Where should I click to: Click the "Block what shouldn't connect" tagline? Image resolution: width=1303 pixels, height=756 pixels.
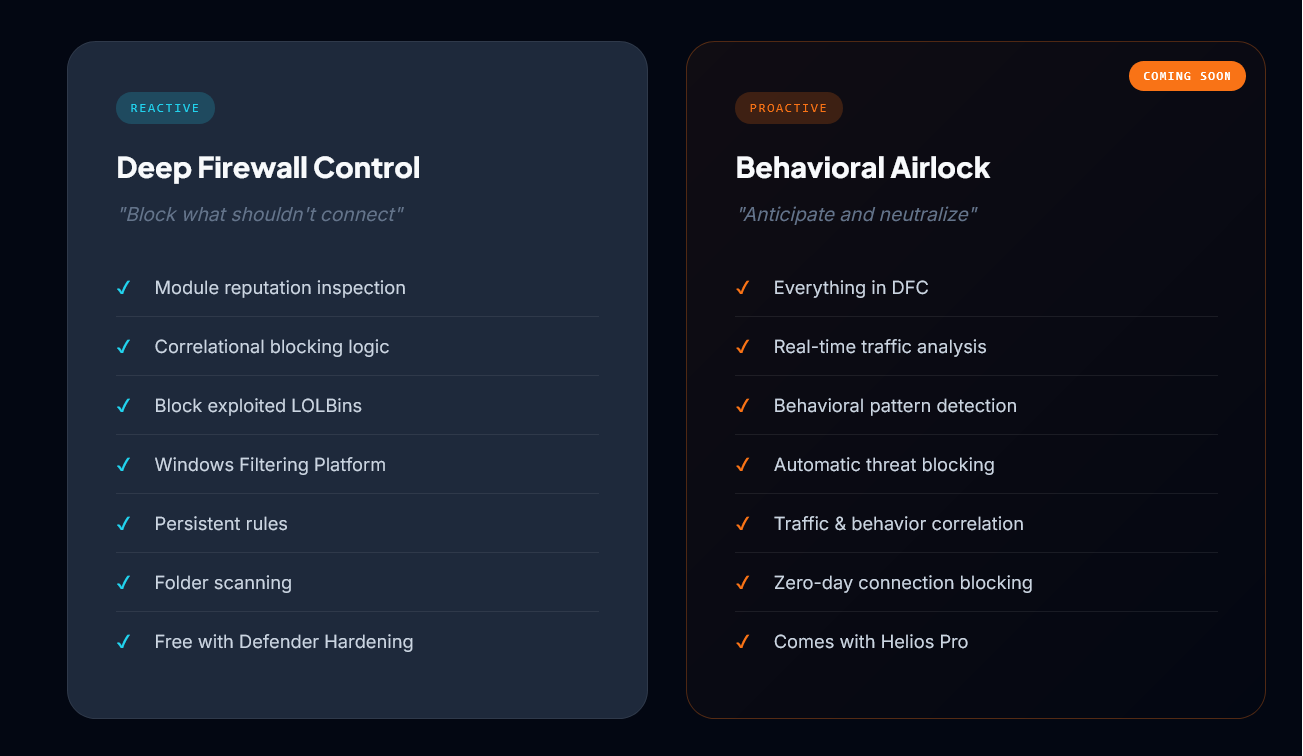tap(260, 215)
